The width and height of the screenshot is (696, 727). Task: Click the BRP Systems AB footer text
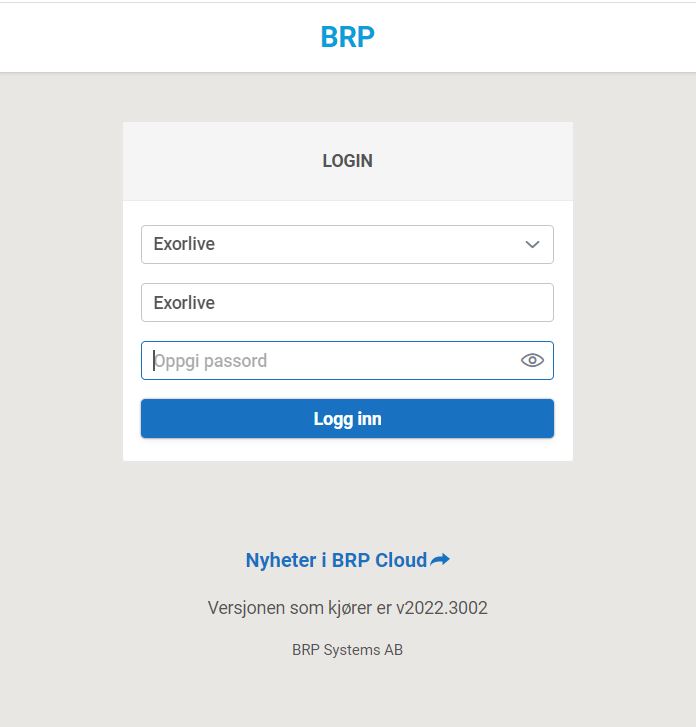pyautogui.click(x=347, y=650)
